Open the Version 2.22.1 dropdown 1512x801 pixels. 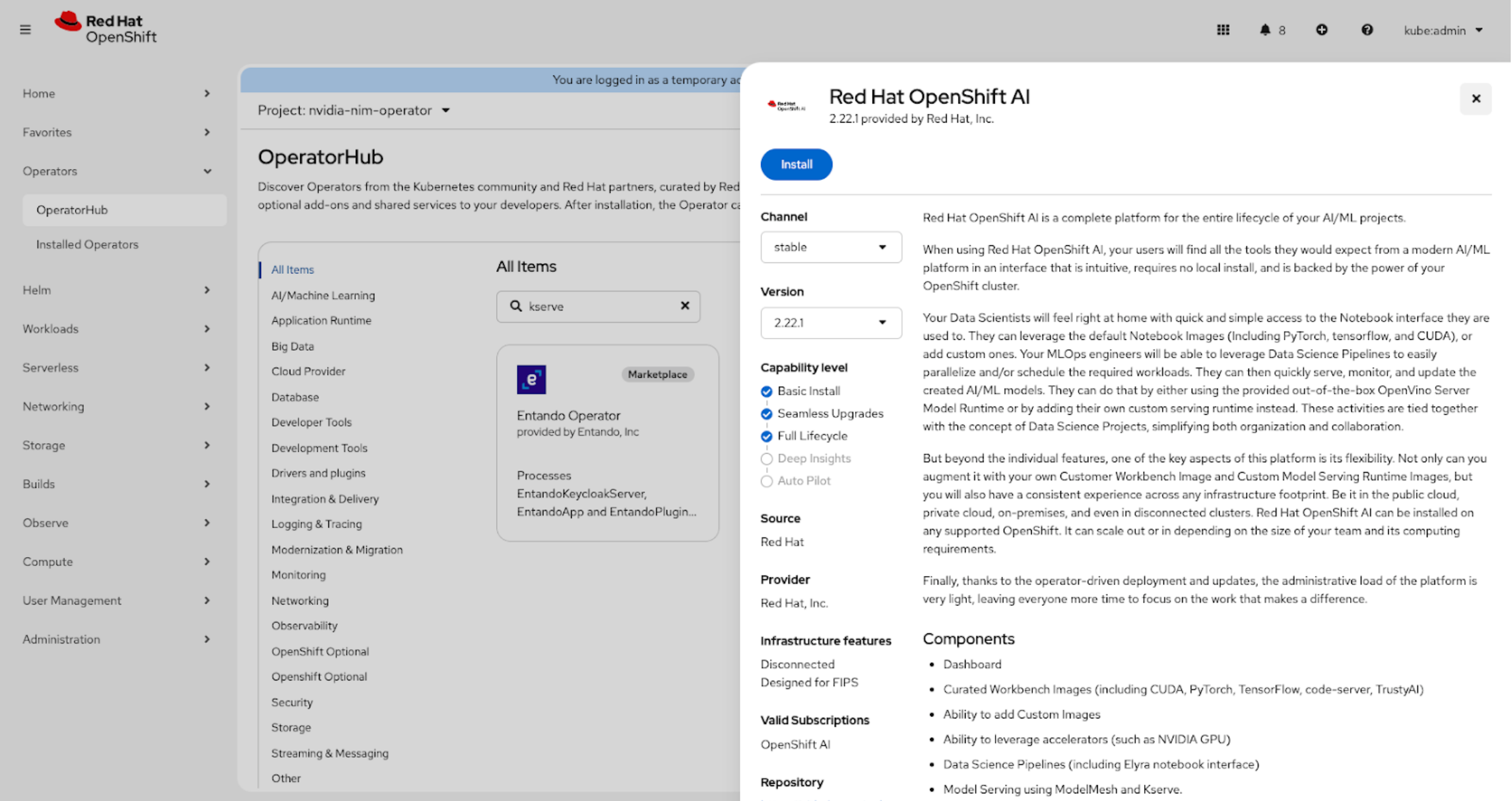830,323
